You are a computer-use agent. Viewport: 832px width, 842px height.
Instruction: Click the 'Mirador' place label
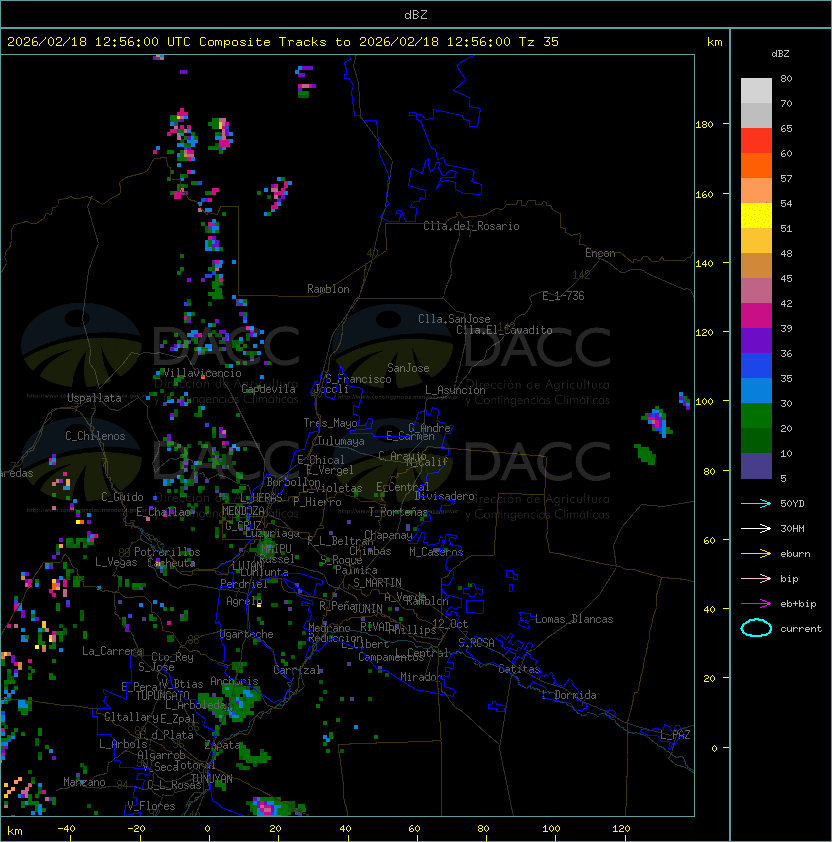[422, 677]
